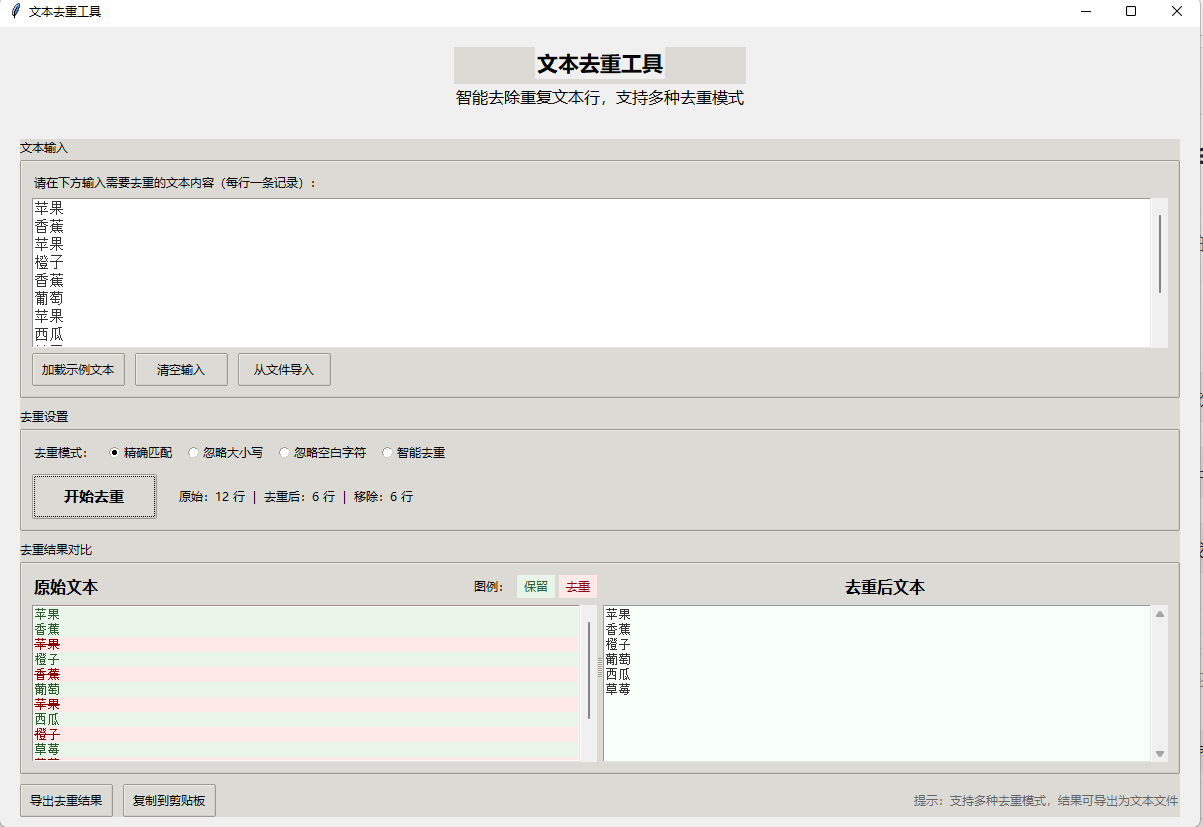Enable 忽略大小写 mode

click(193, 452)
